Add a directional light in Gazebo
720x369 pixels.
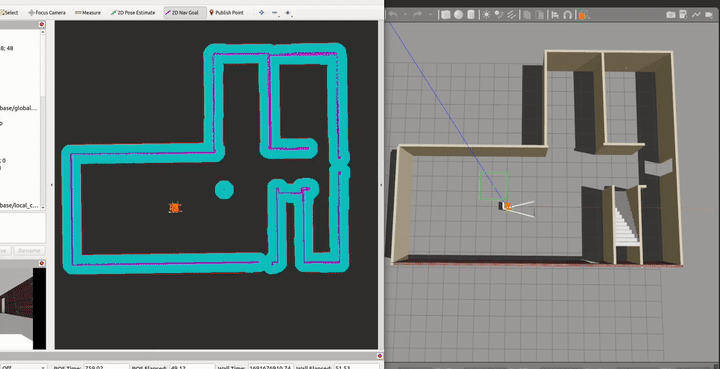pyautogui.click(x=512, y=15)
